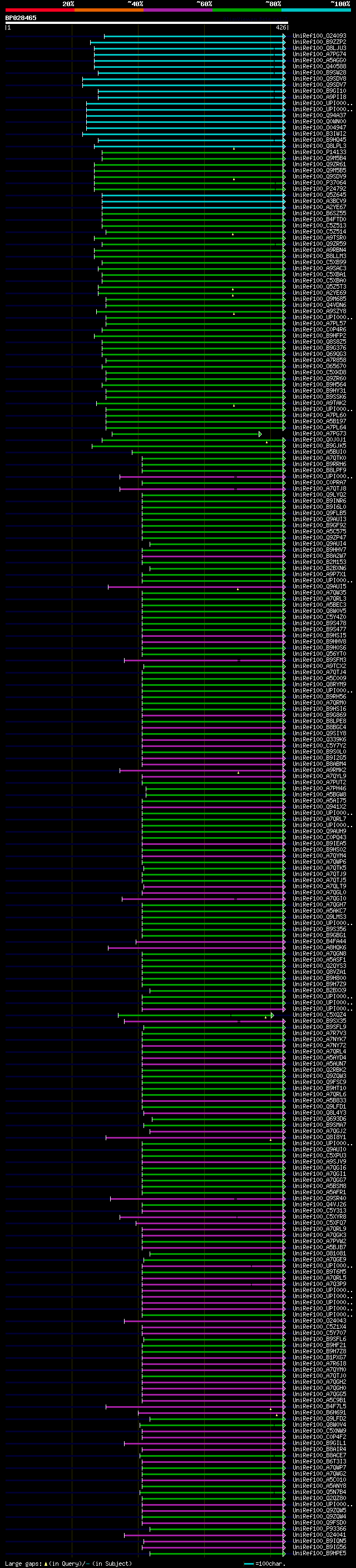Click label UniRef100_C0PRA7
The height and width of the screenshot is (1568, 356).
[319, 483]
